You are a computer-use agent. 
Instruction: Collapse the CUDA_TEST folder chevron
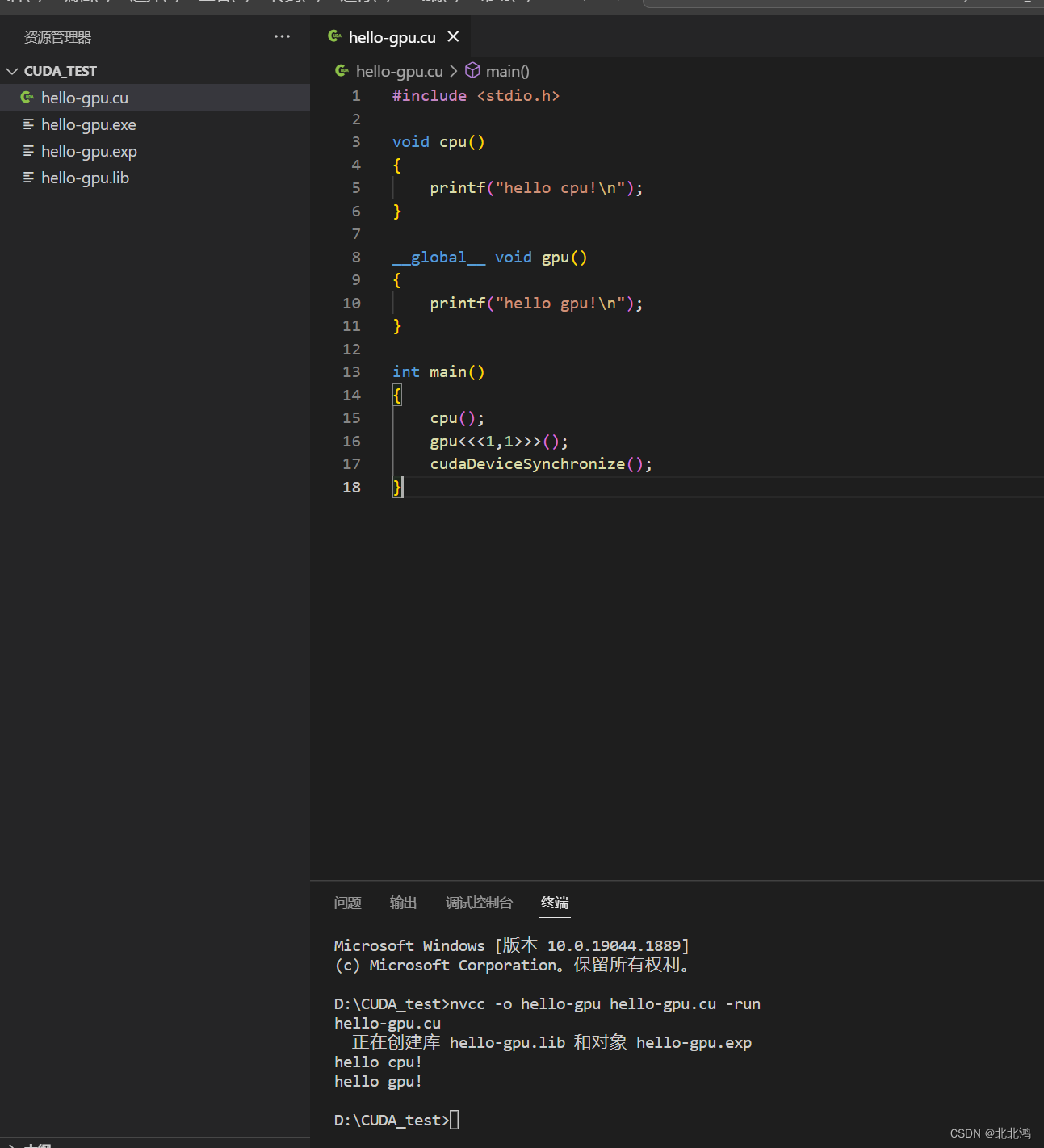pos(12,71)
